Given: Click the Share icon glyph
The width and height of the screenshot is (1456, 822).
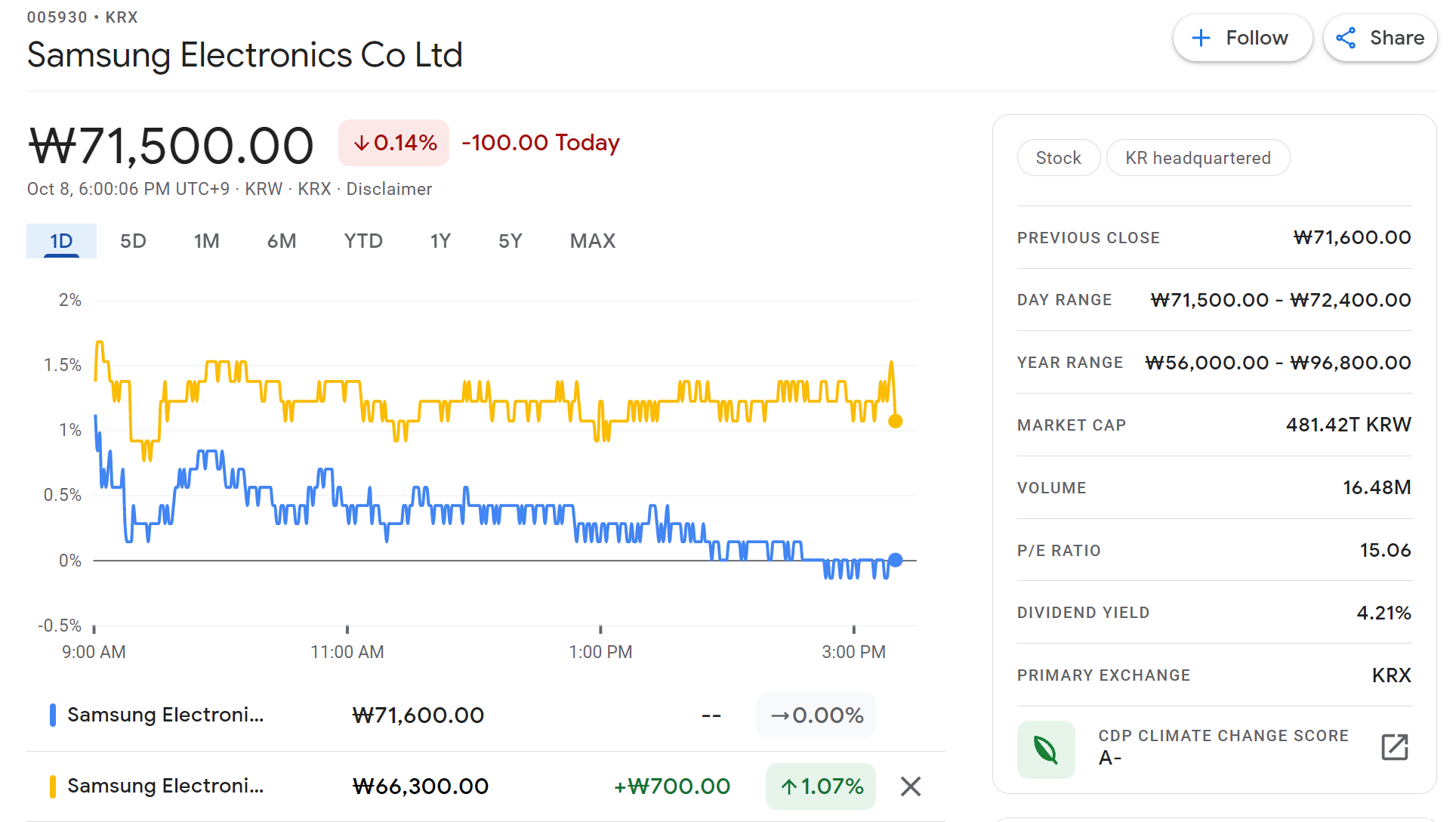Looking at the screenshot, I should pyautogui.click(x=1346, y=38).
